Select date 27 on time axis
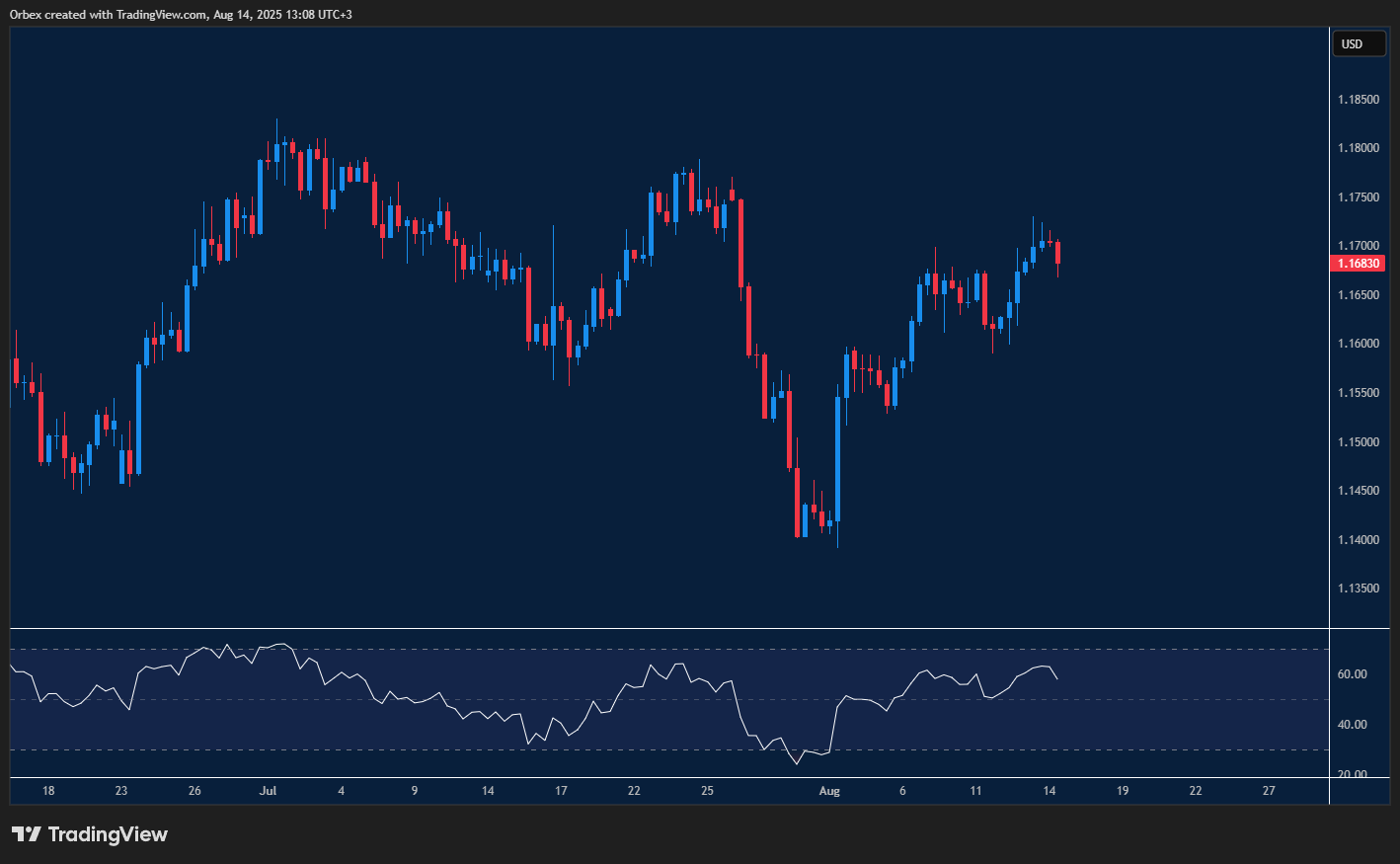This screenshot has width=1400, height=864. (1269, 791)
